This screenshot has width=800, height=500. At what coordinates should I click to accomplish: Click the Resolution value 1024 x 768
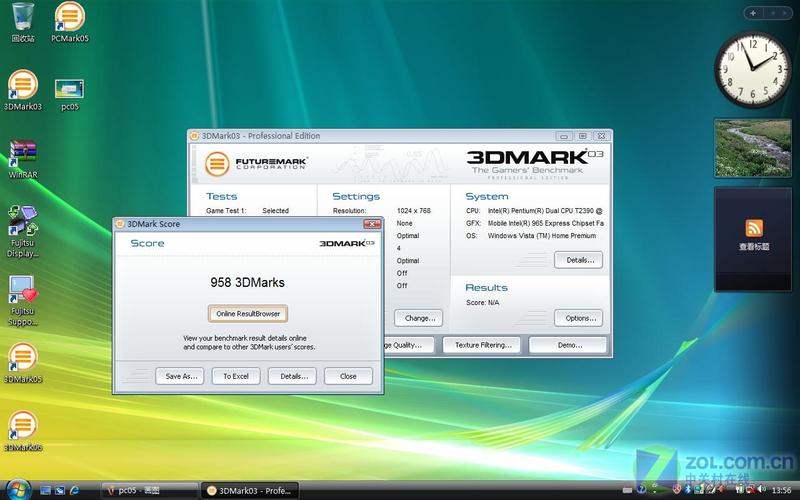[413, 210]
